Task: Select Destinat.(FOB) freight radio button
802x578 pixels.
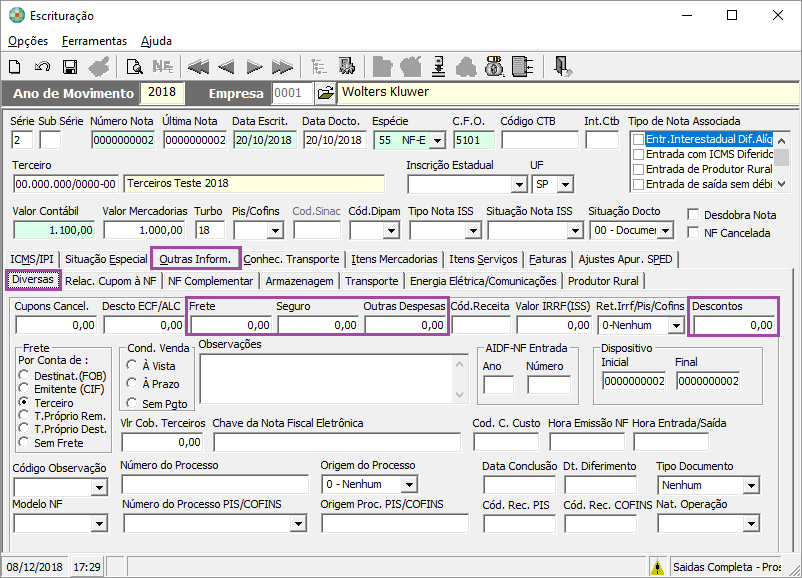Action: pos(24,375)
